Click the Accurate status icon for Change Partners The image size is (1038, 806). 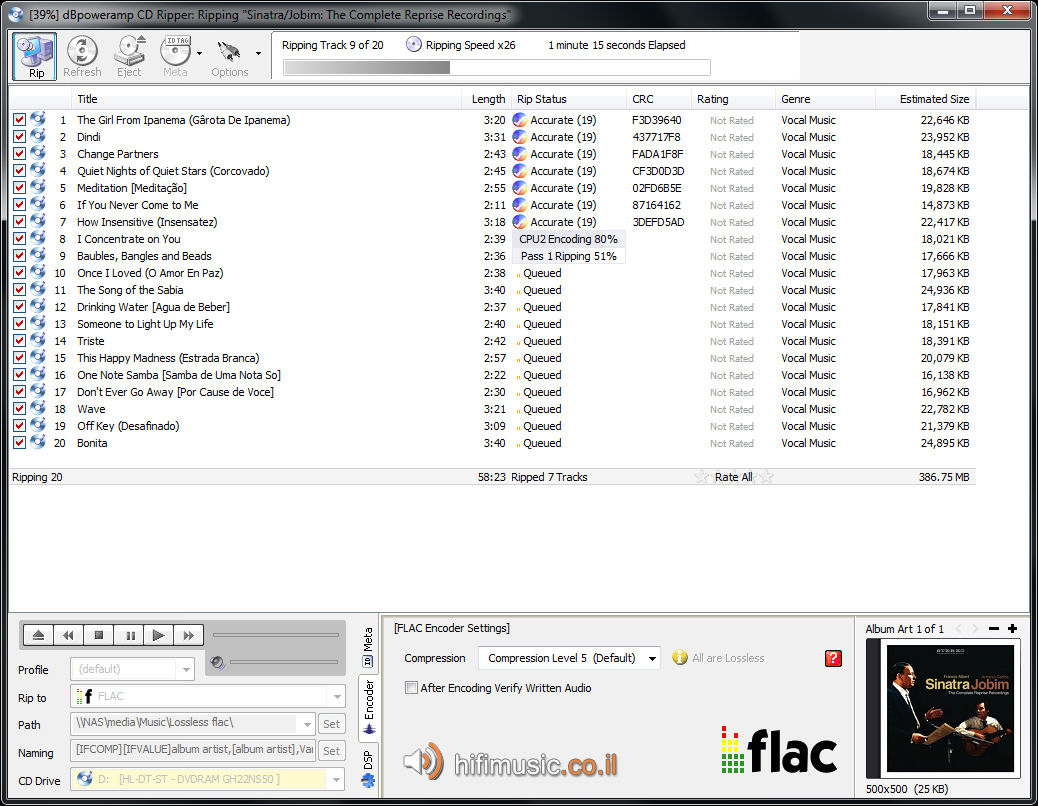click(x=520, y=154)
